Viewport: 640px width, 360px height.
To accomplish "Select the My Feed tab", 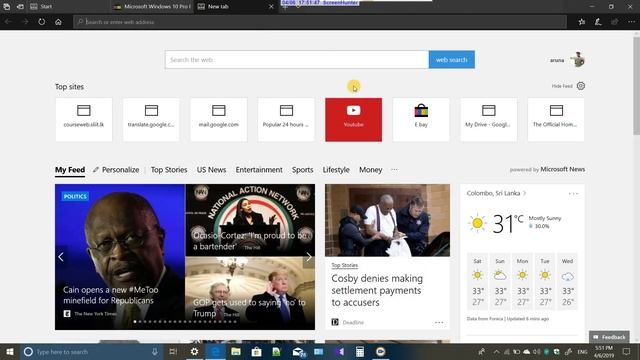I will 70,170.
